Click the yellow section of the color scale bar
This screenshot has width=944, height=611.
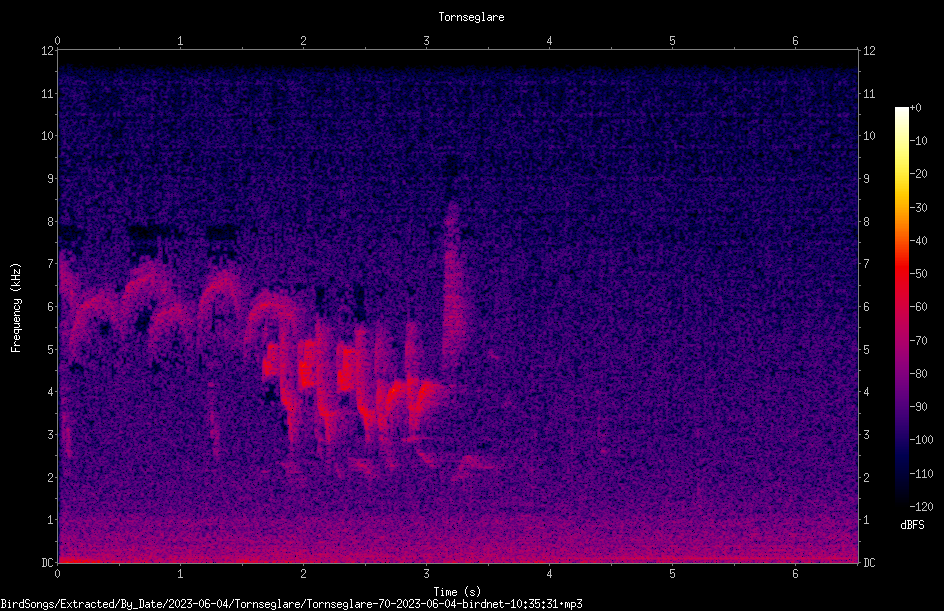click(901, 175)
